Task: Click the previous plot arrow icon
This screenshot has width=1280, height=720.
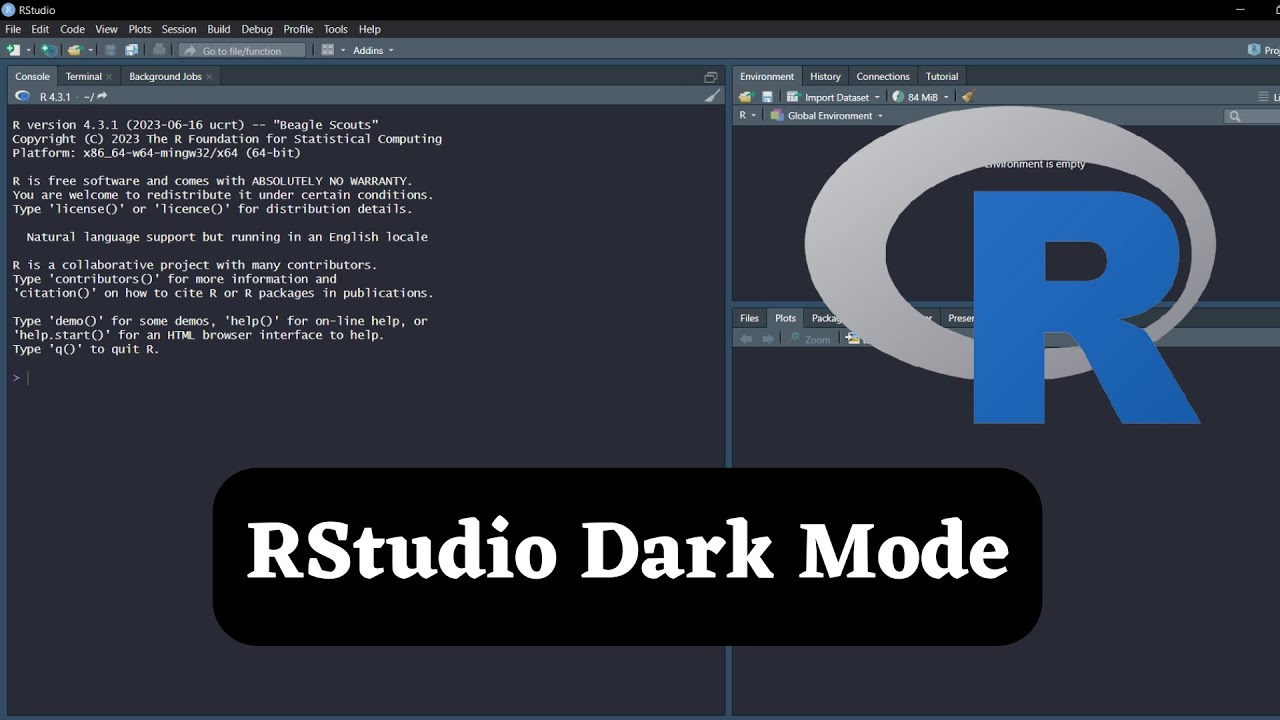Action: [x=746, y=339]
